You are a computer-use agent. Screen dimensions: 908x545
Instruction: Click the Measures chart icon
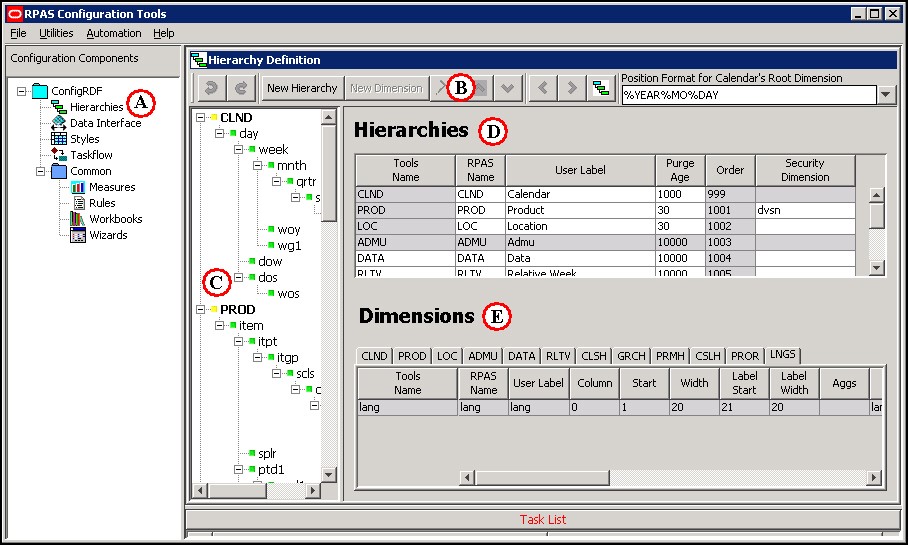78,186
